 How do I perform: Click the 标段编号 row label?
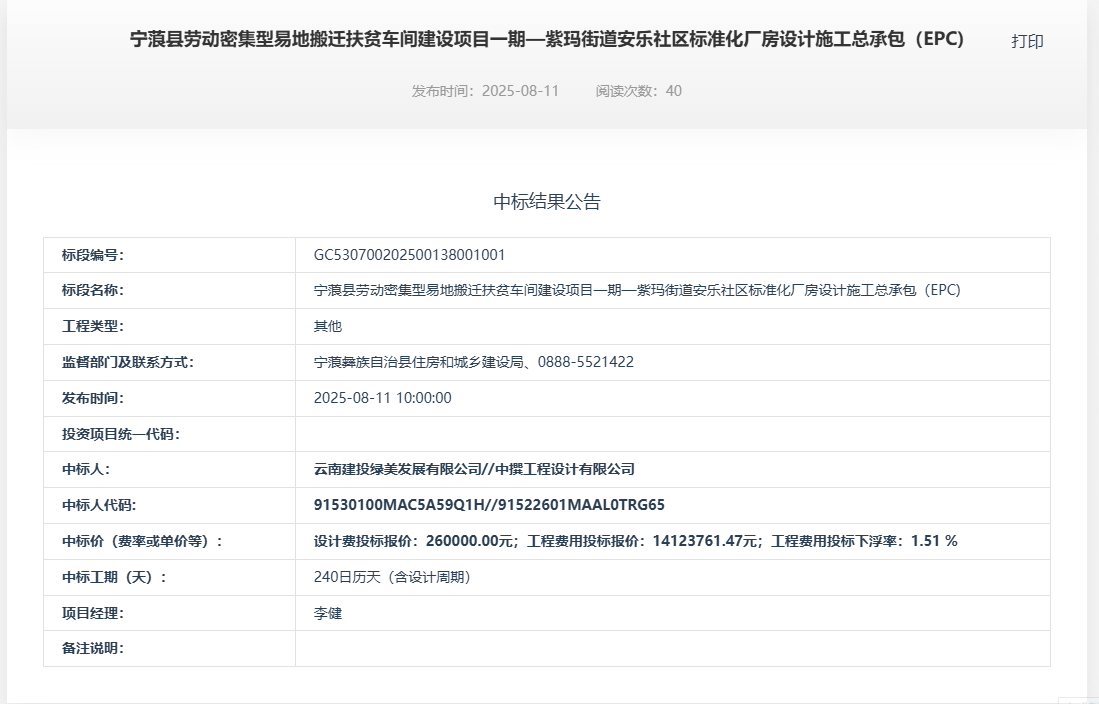93,255
